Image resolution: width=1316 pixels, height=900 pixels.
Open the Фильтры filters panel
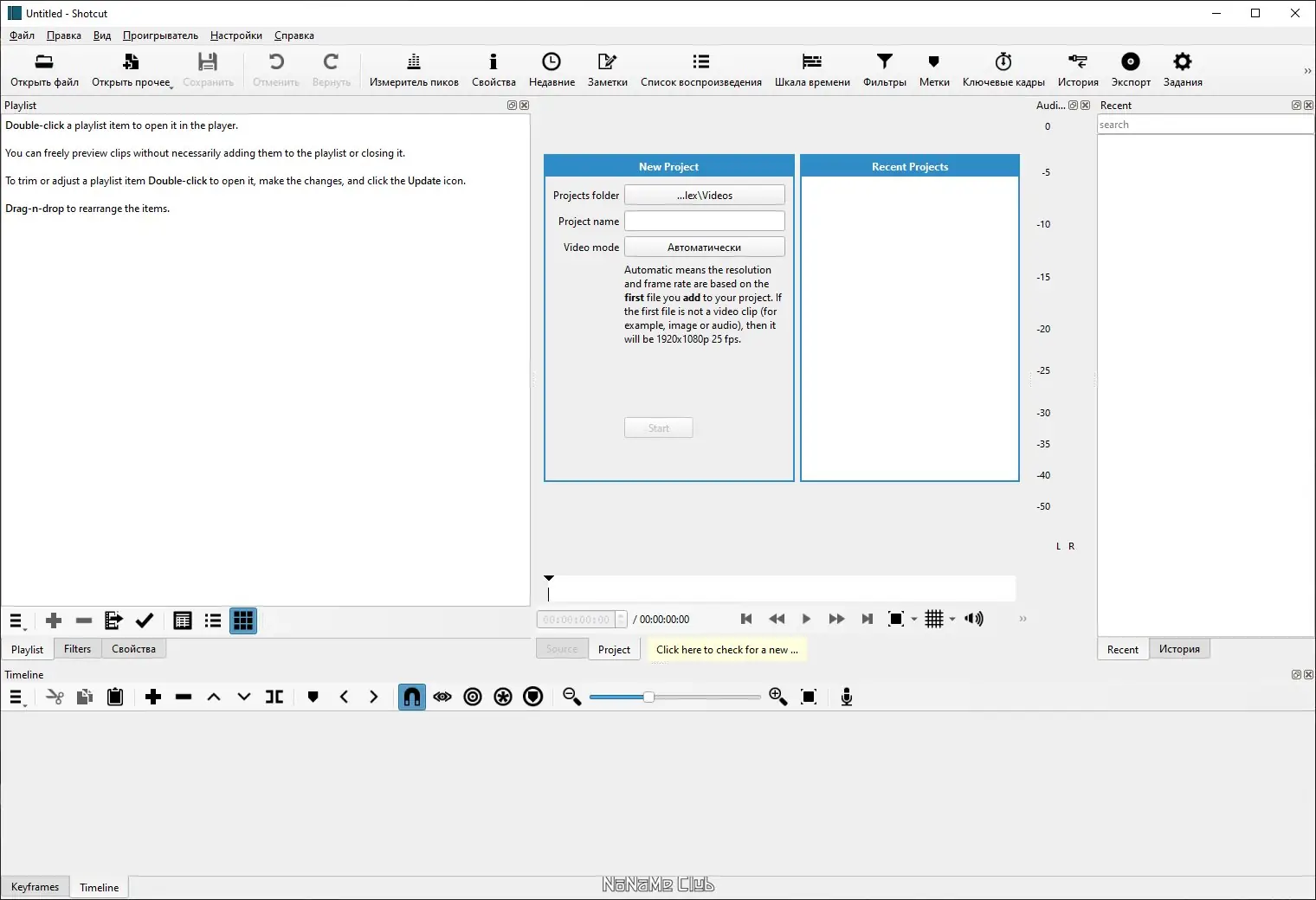click(885, 71)
